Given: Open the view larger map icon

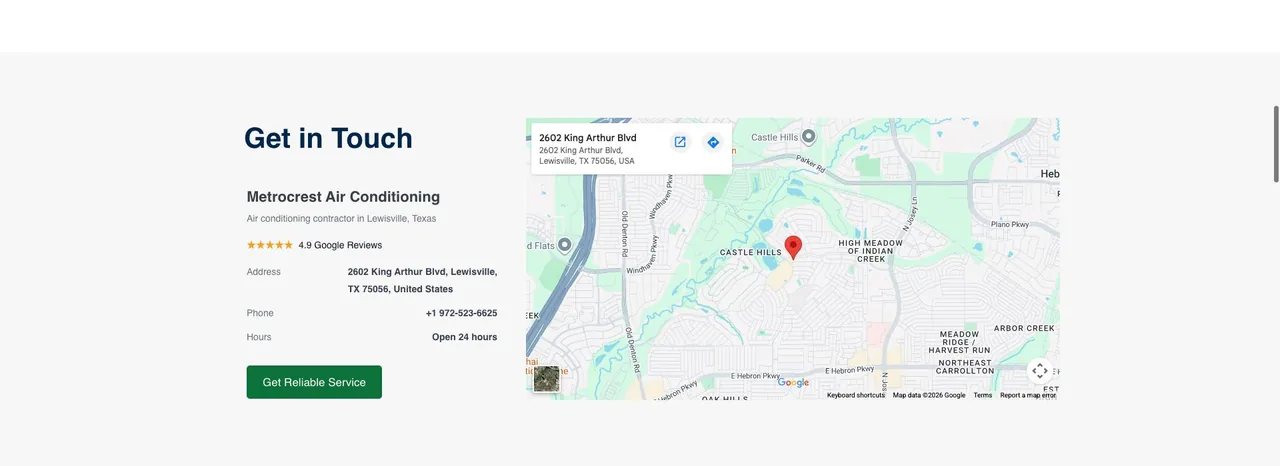Looking at the screenshot, I should [680, 142].
